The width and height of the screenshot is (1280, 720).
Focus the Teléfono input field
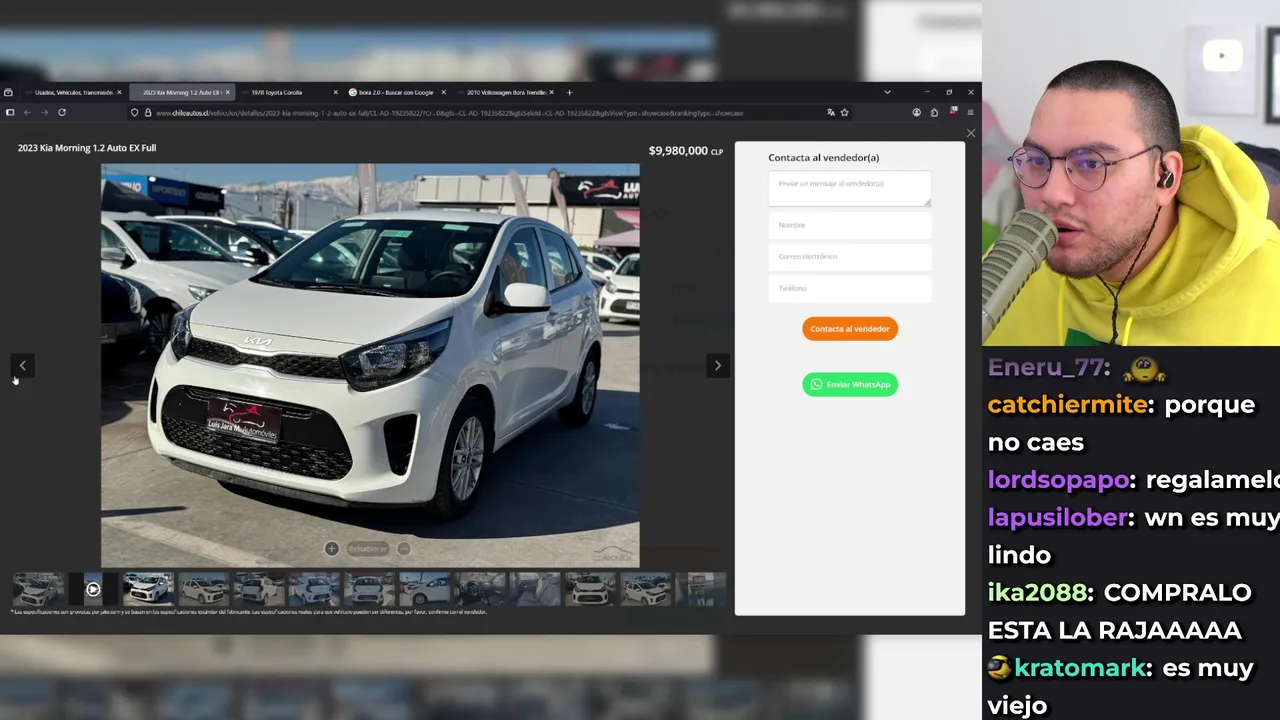[x=849, y=288]
